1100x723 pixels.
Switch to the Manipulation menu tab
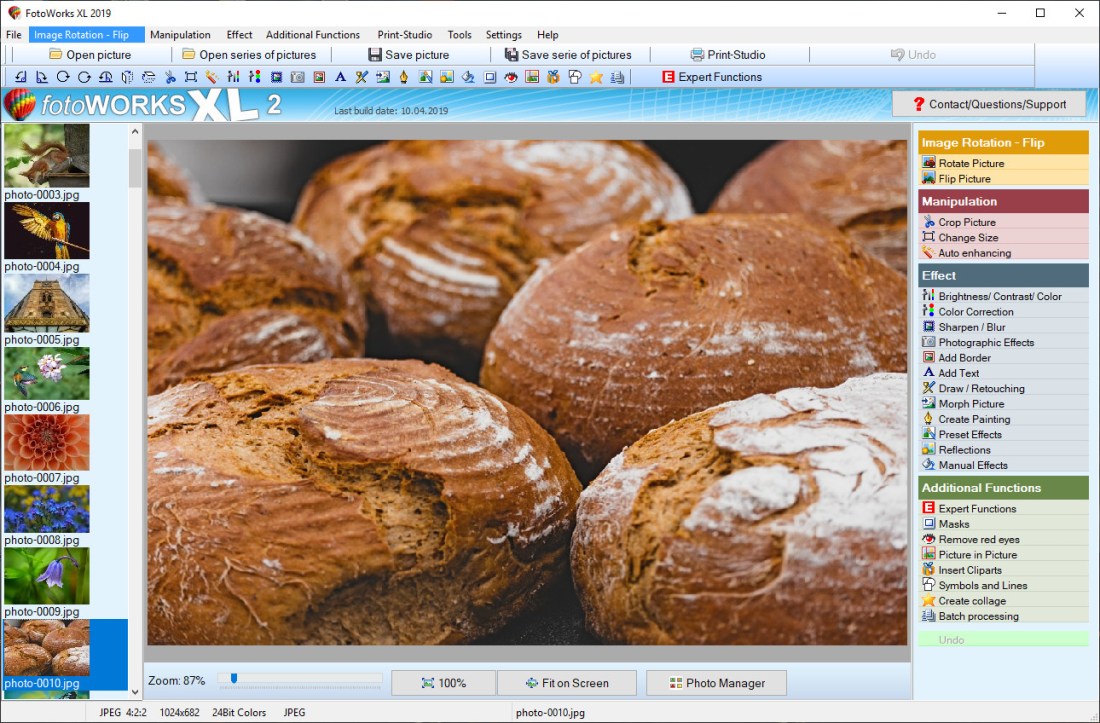coord(181,34)
